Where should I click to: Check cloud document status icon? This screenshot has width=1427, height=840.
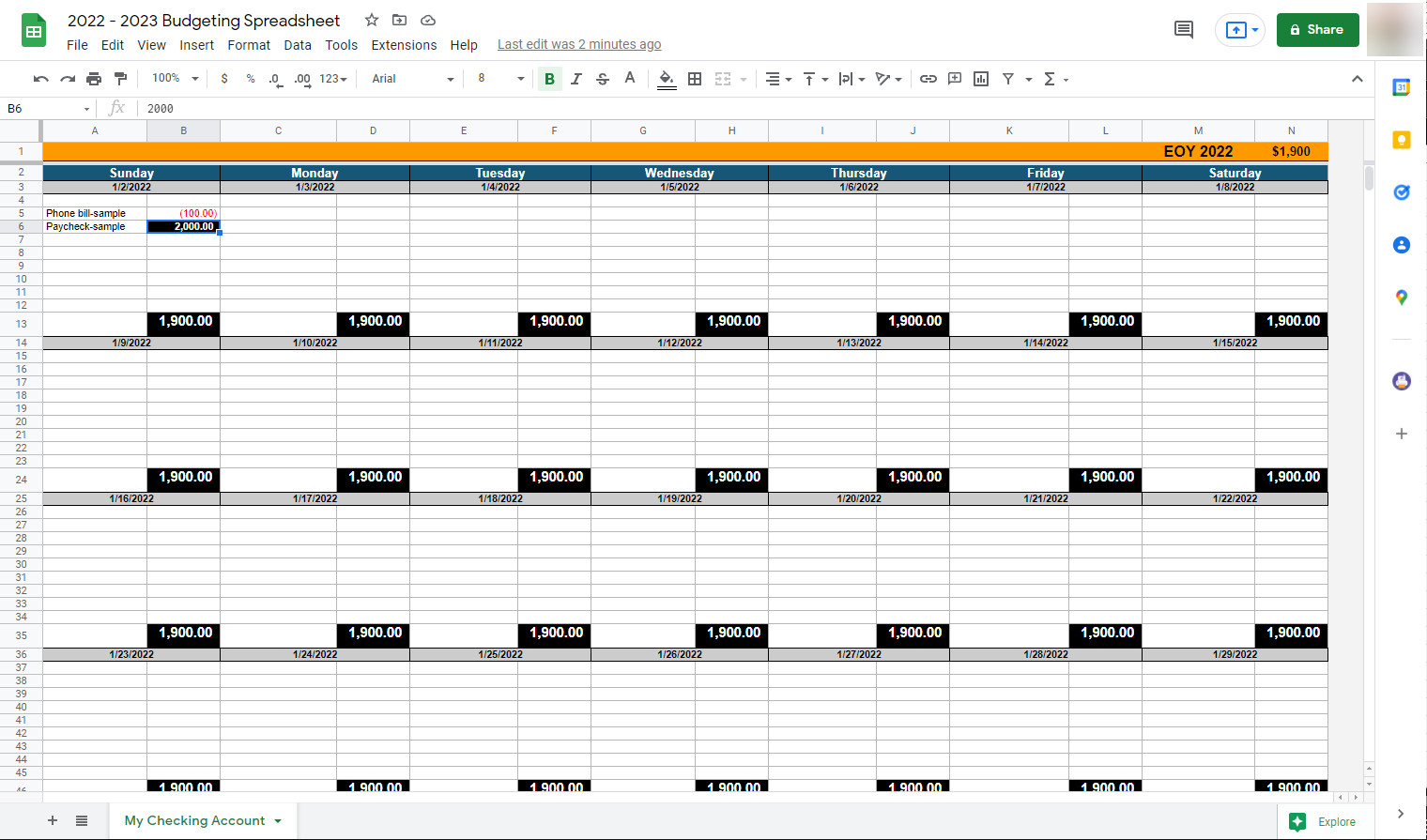(428, 20)
